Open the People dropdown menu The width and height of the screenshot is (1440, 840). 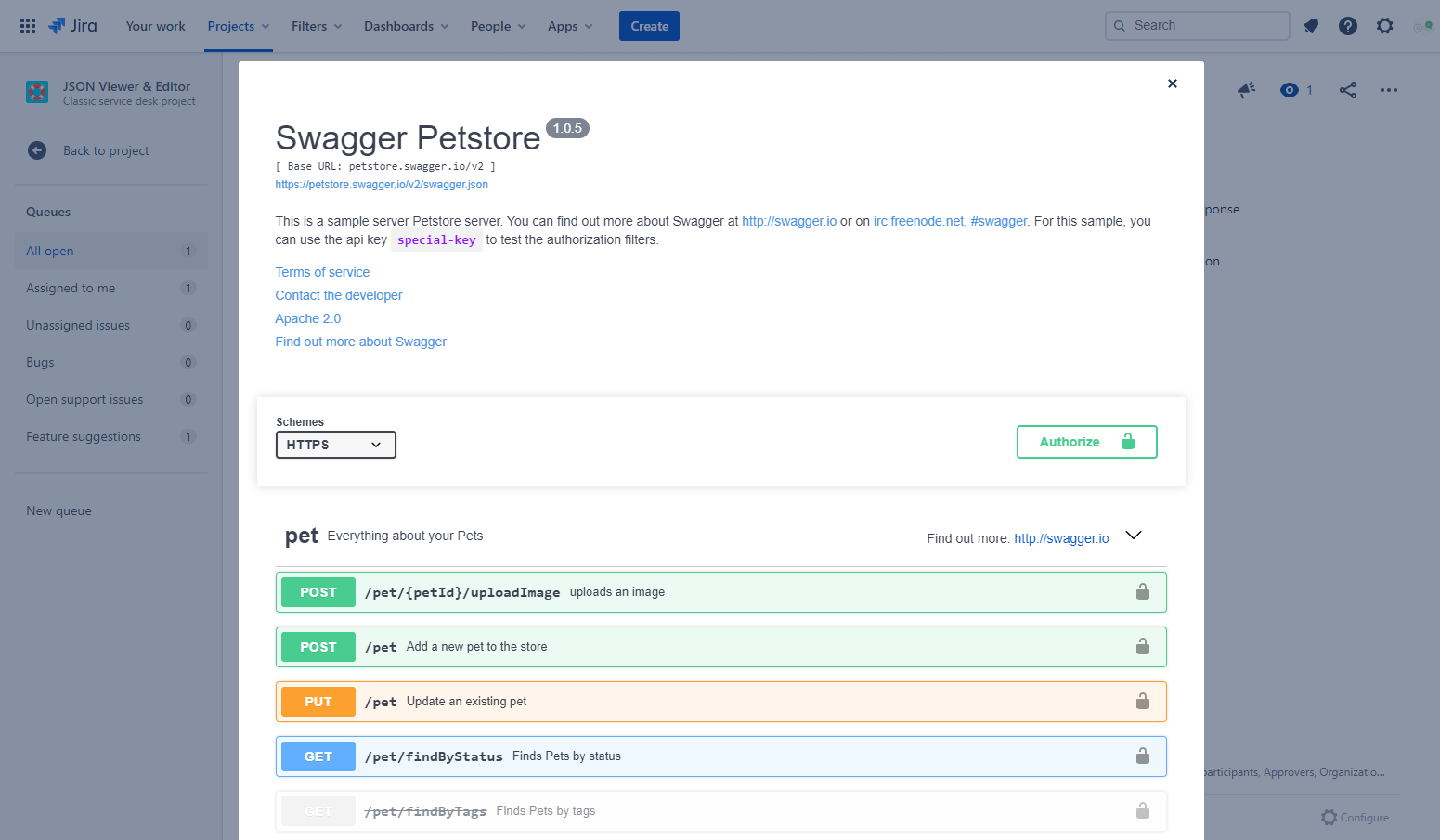pyautogui.click(x=499, y=26)
